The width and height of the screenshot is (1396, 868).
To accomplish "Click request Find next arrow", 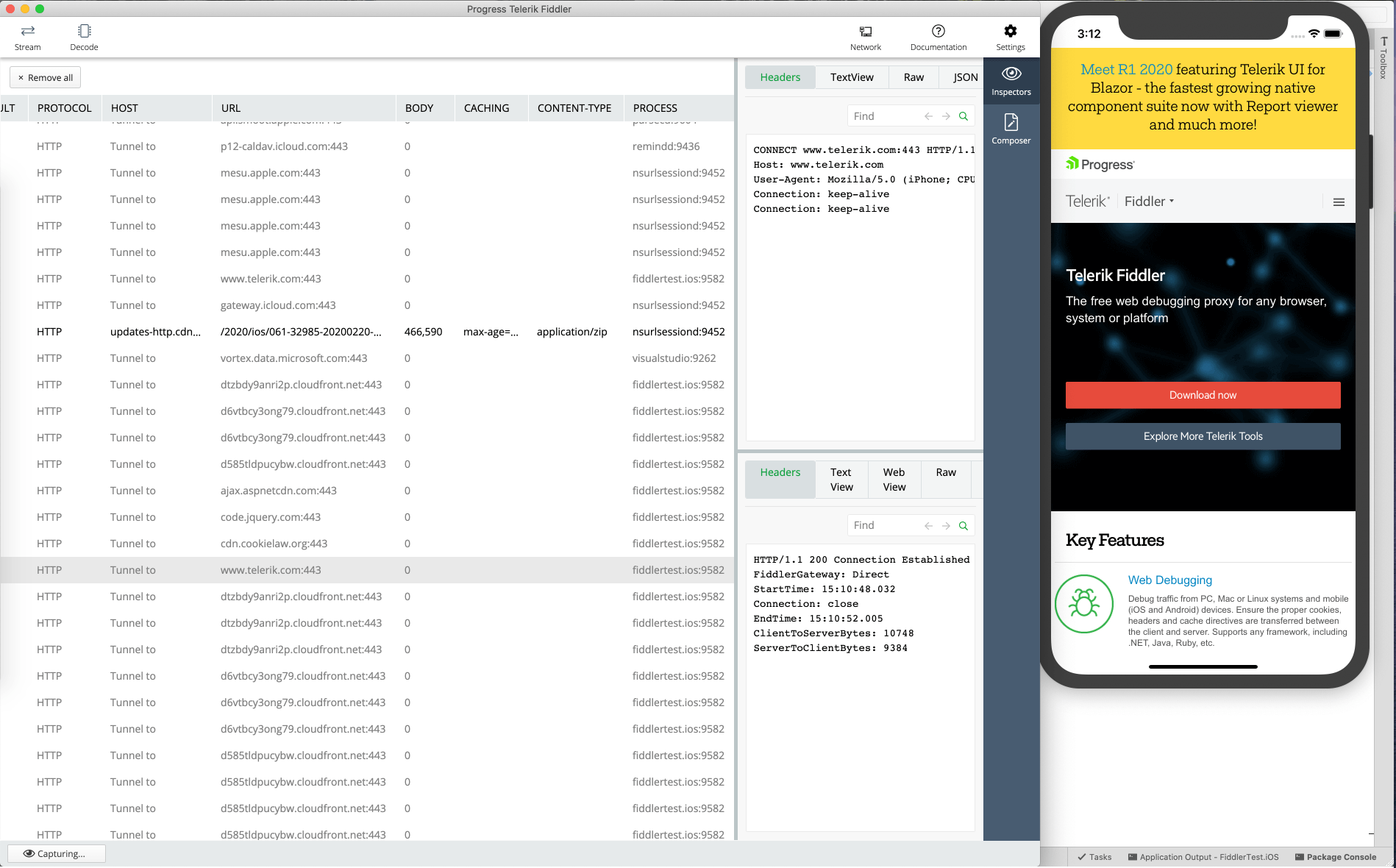I will pyautogui.click(x=946, y=116).
